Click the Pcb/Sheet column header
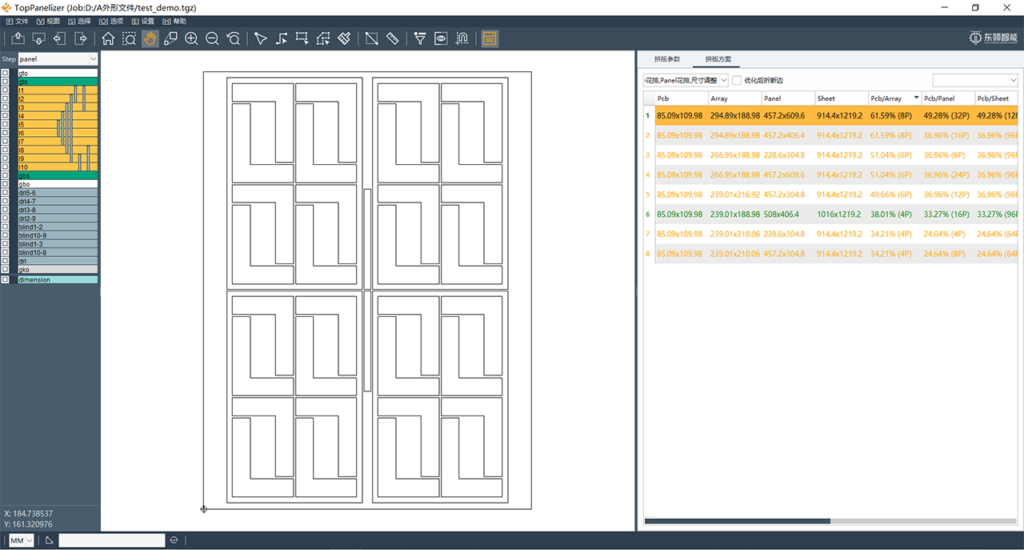 click(997, 99)
